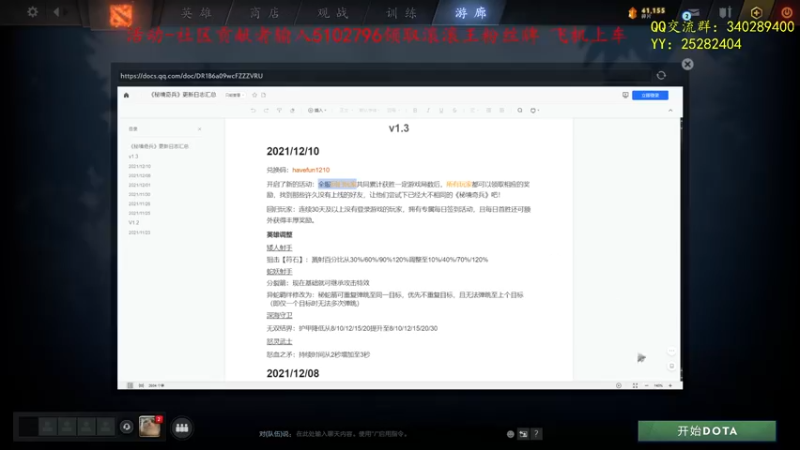Open the chat emoticon picker
800x450 pixels.
510,434
